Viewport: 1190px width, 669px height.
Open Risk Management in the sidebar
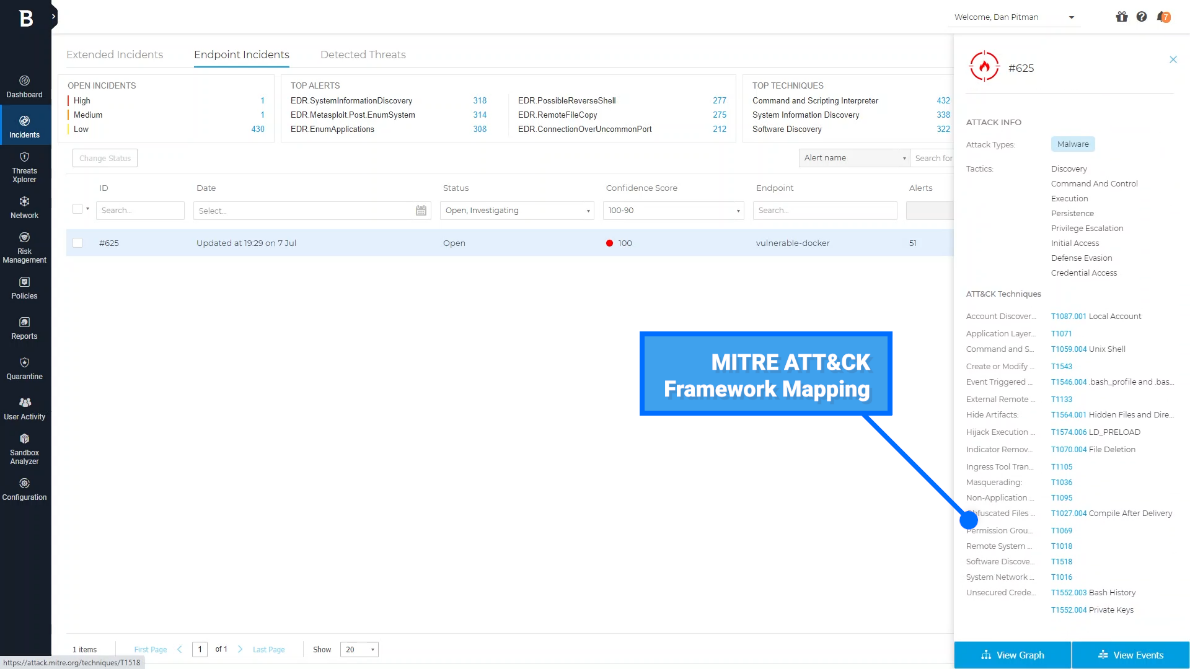(x=24, y=247)
